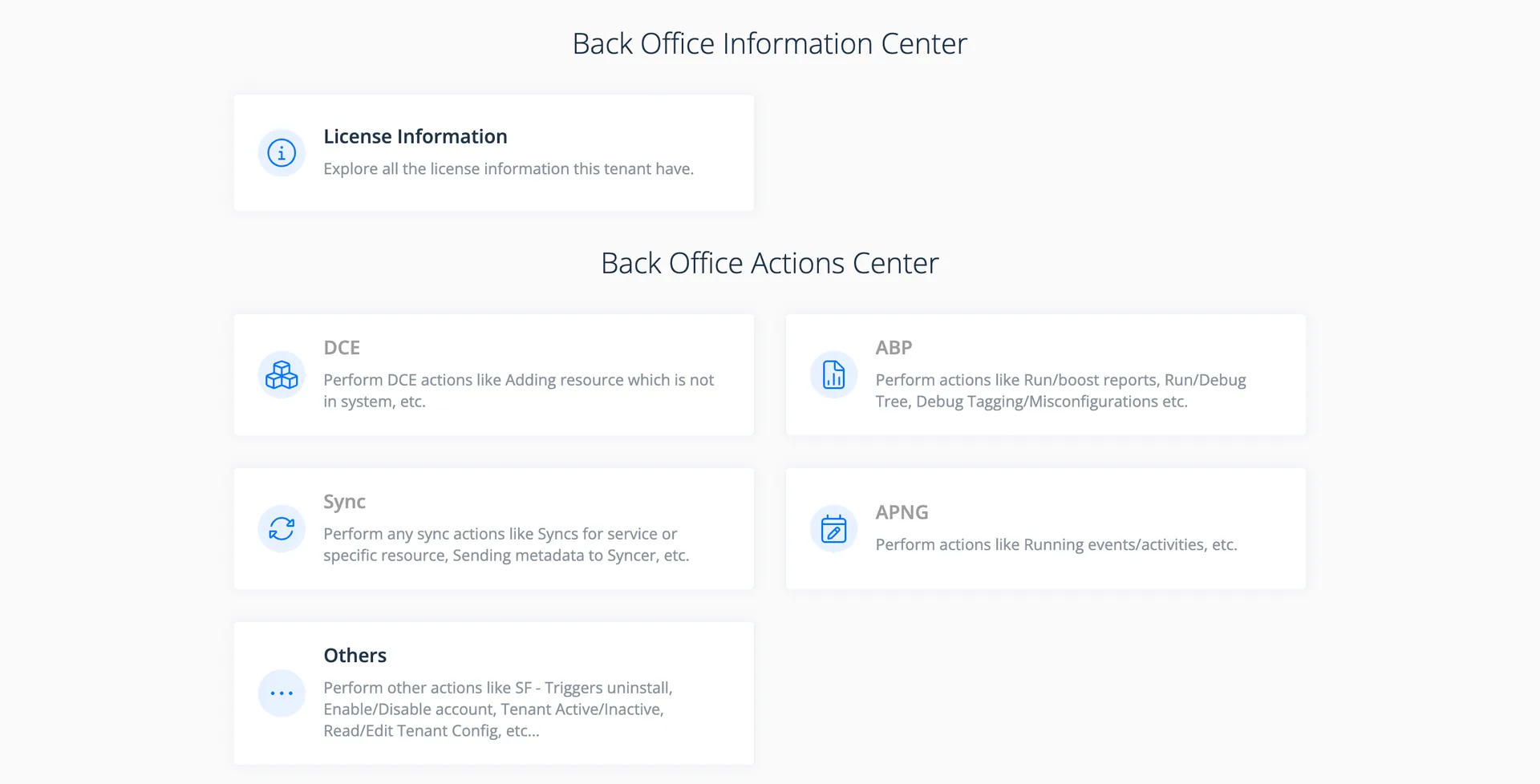Open the APNG card title
This screenshot has height=784, width=1540.
click(x=902, y=511)
